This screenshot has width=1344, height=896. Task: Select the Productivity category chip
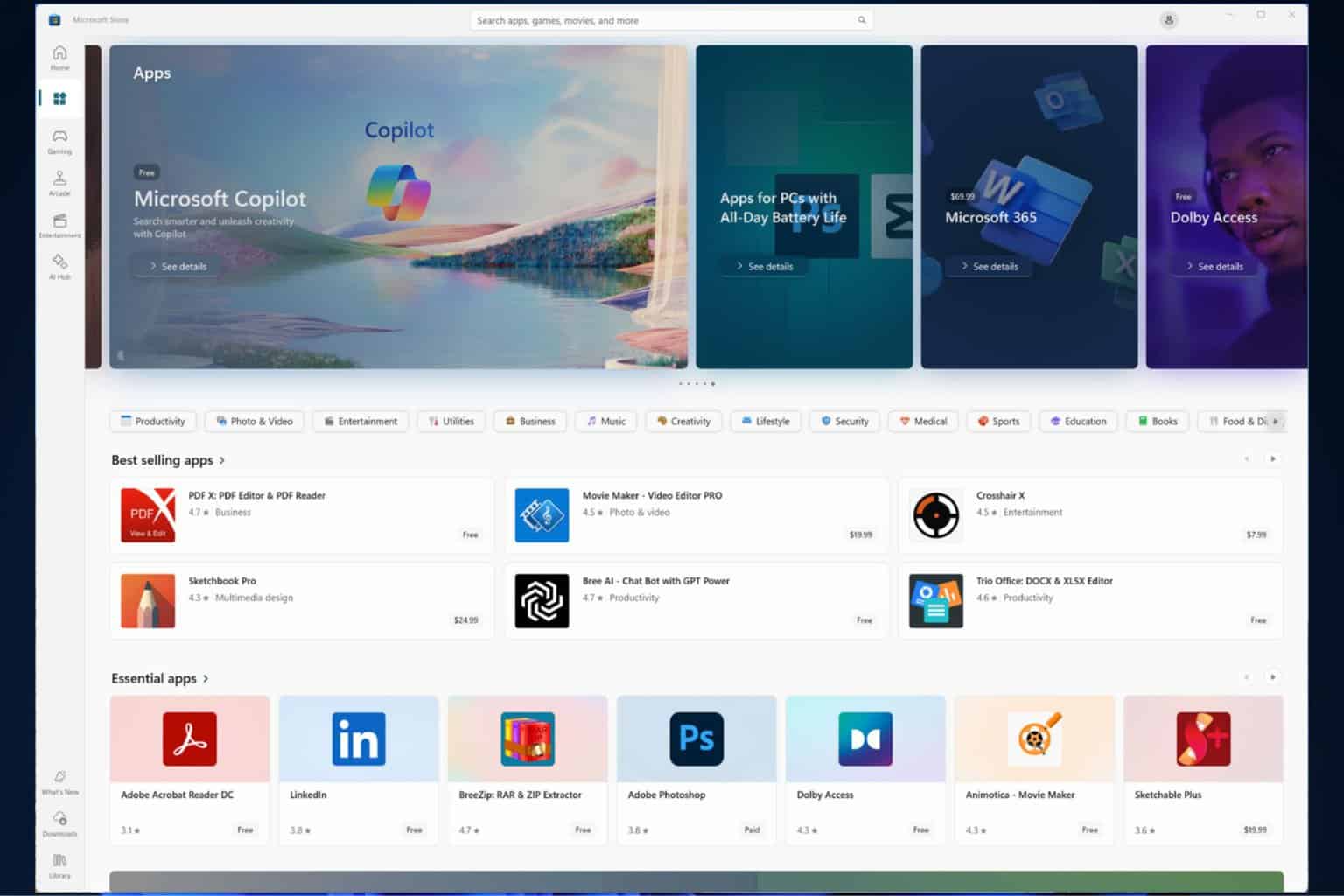153,421
